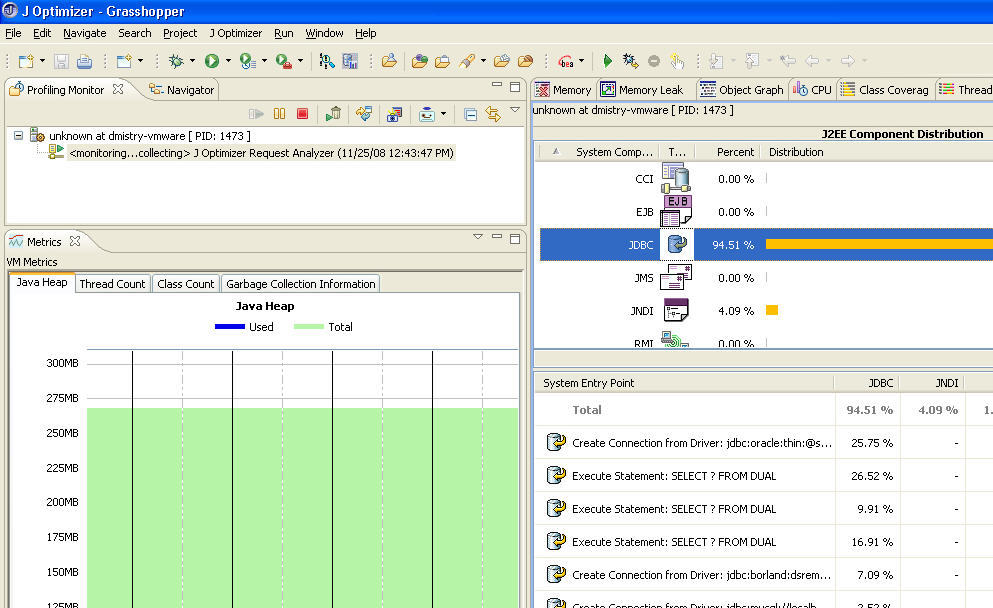Image resolution: width=993 pixels, height=608 pixels.
Task: Select the JDBC component row
Action: click(x=766, y=244)
